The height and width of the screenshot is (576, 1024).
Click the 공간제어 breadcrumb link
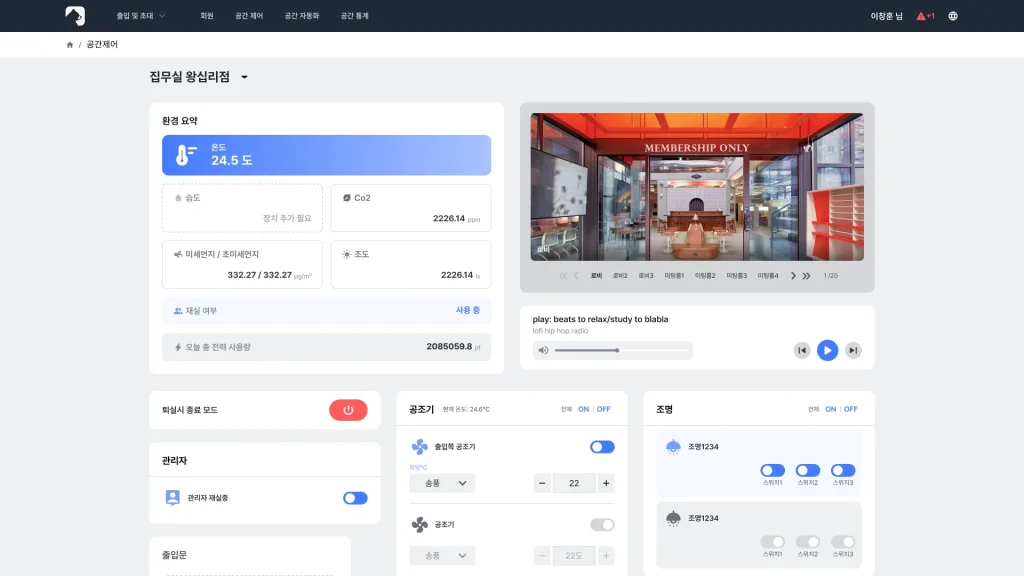pyautogui.click(x=102, y=44)
